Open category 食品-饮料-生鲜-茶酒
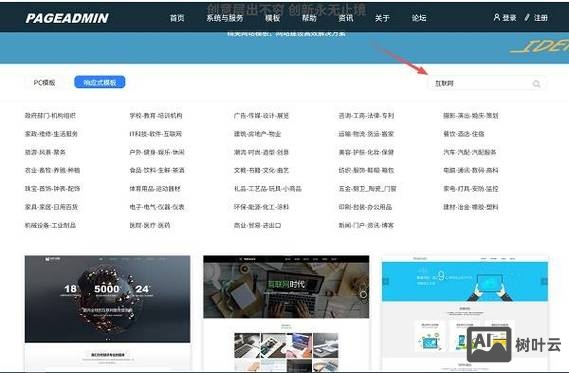This screenshot has height=373, width=569. point(157,170)
